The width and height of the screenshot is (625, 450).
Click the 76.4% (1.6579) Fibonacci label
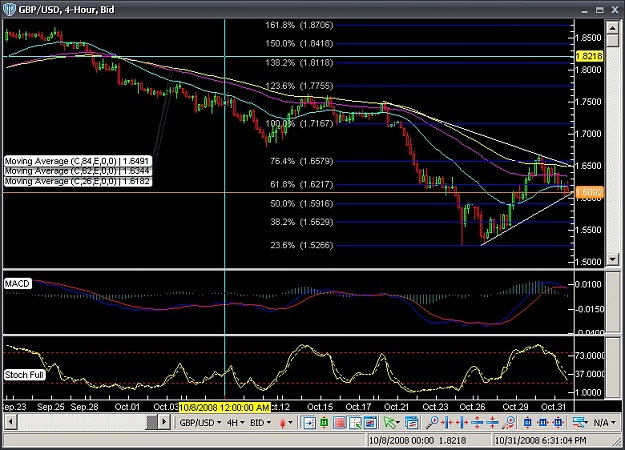[301, 161]
